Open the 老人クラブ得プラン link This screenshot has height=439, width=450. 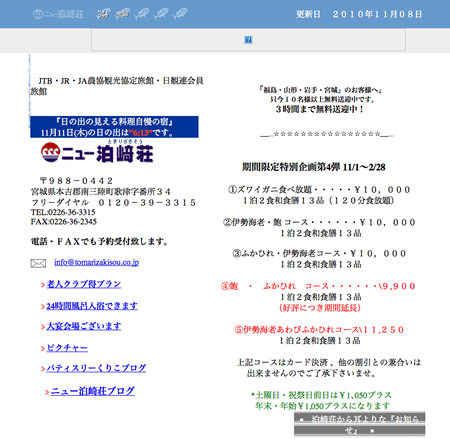[84, 284]
